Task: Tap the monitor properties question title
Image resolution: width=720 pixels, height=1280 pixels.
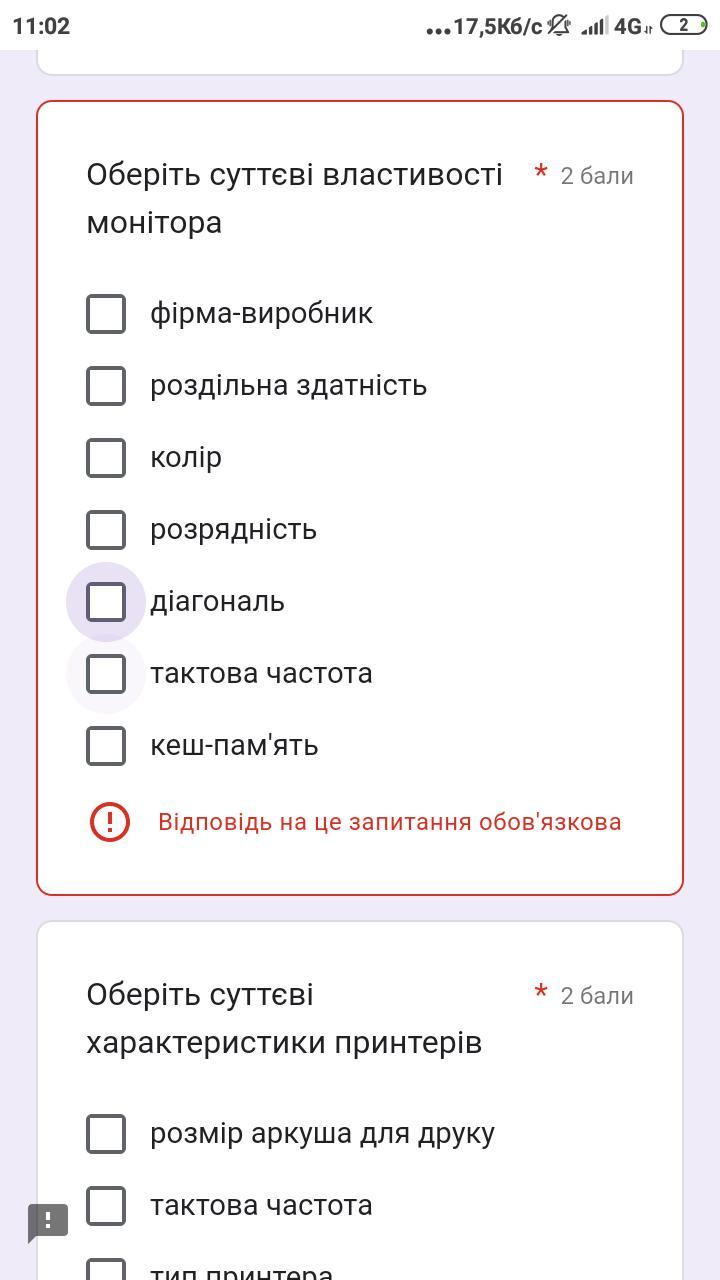Action: click(x=295, y=198)
